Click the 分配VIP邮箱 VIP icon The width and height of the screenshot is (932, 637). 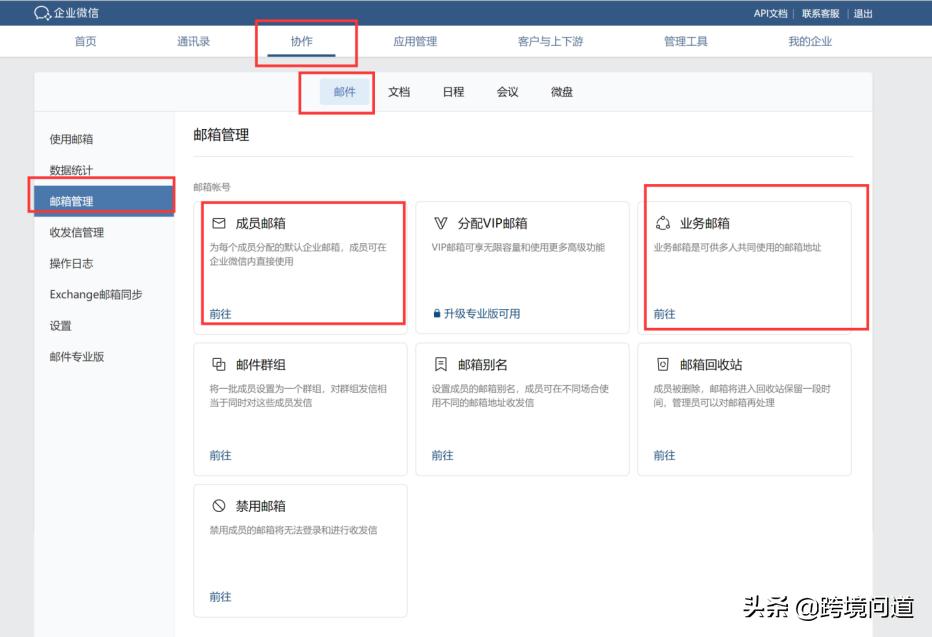(x=442, y=222)
